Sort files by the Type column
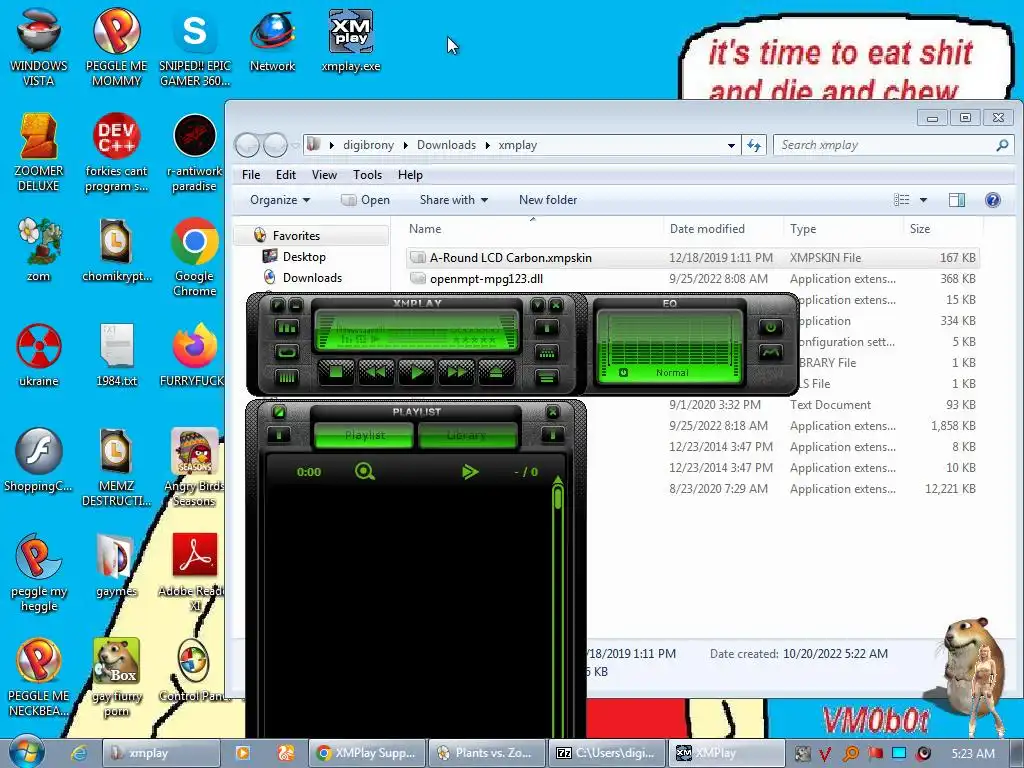 pyautogui.click(x=842, y=229)
